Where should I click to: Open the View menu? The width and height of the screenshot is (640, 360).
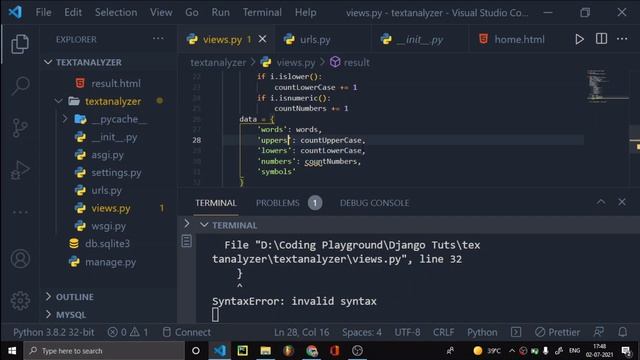click(x=161, y=12)
